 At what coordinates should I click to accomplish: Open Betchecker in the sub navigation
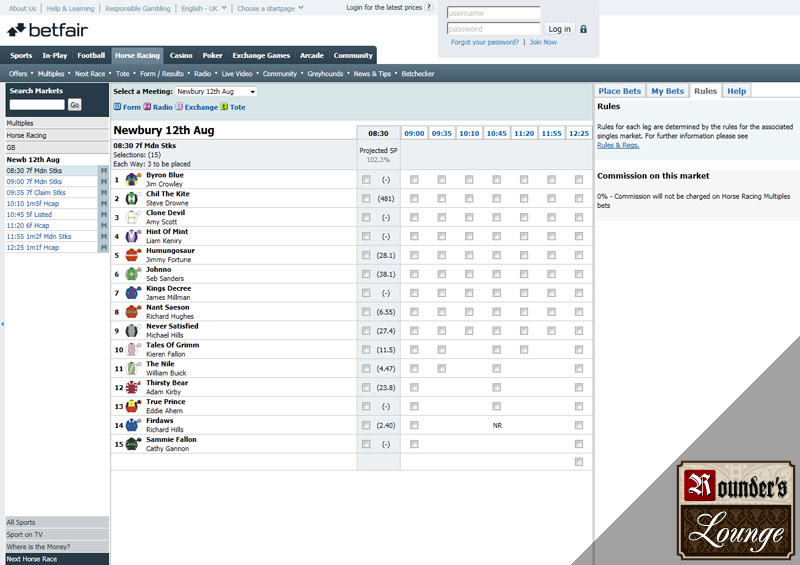418,73
